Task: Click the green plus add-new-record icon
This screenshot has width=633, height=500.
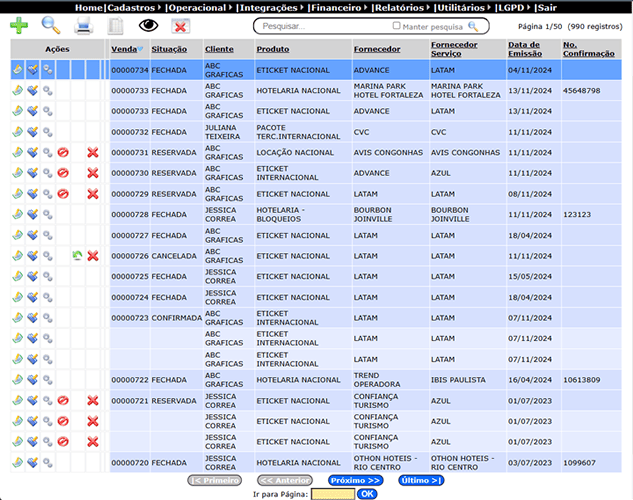Action: [x=19, y=25]
